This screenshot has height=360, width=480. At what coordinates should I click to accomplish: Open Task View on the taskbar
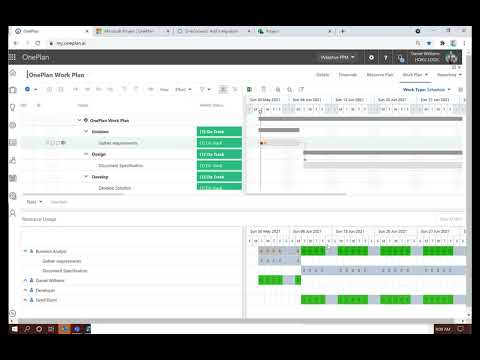(51, 329)
